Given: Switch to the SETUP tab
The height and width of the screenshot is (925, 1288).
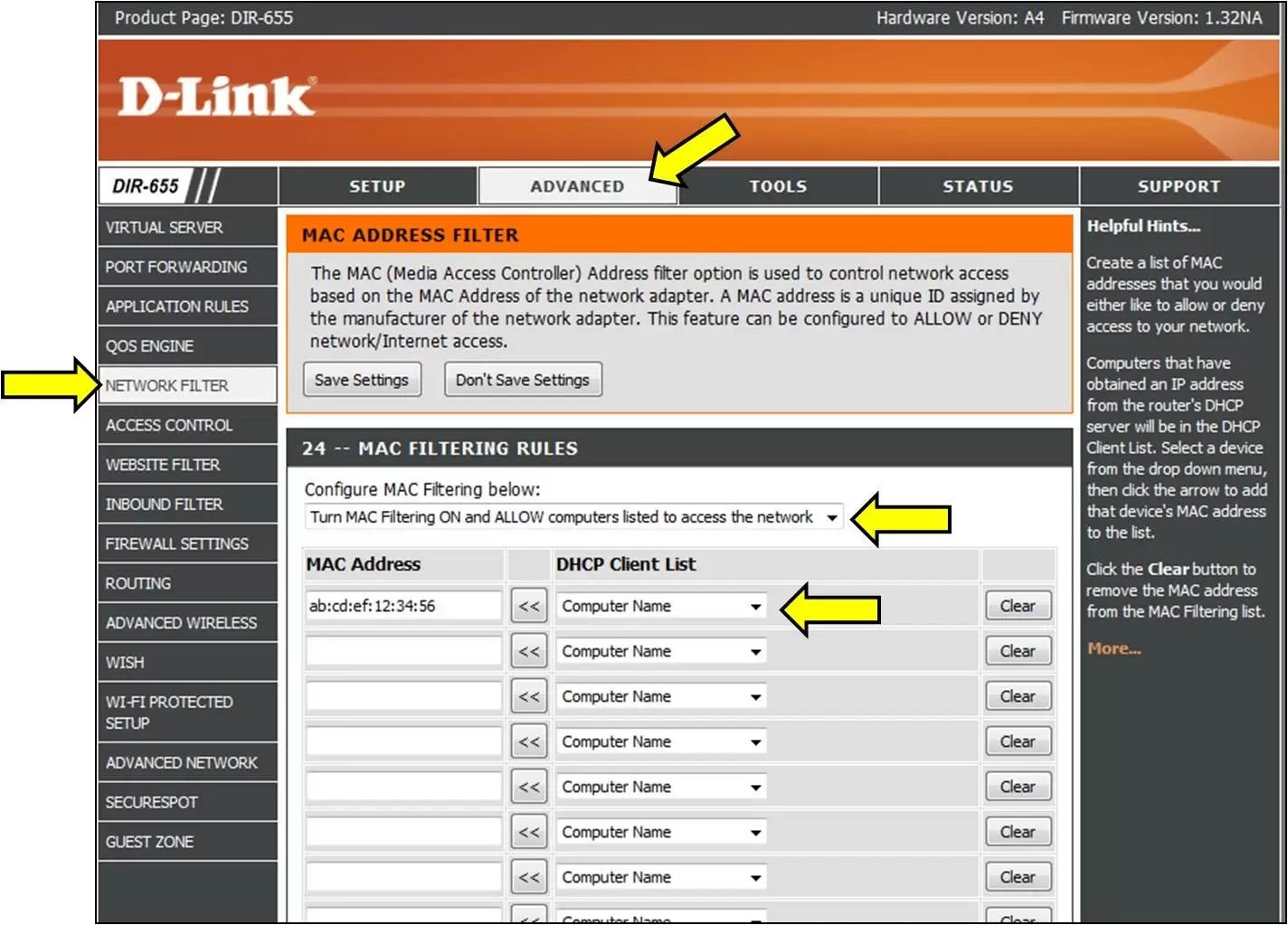Looking at the screenshot, I should [377, 186].
